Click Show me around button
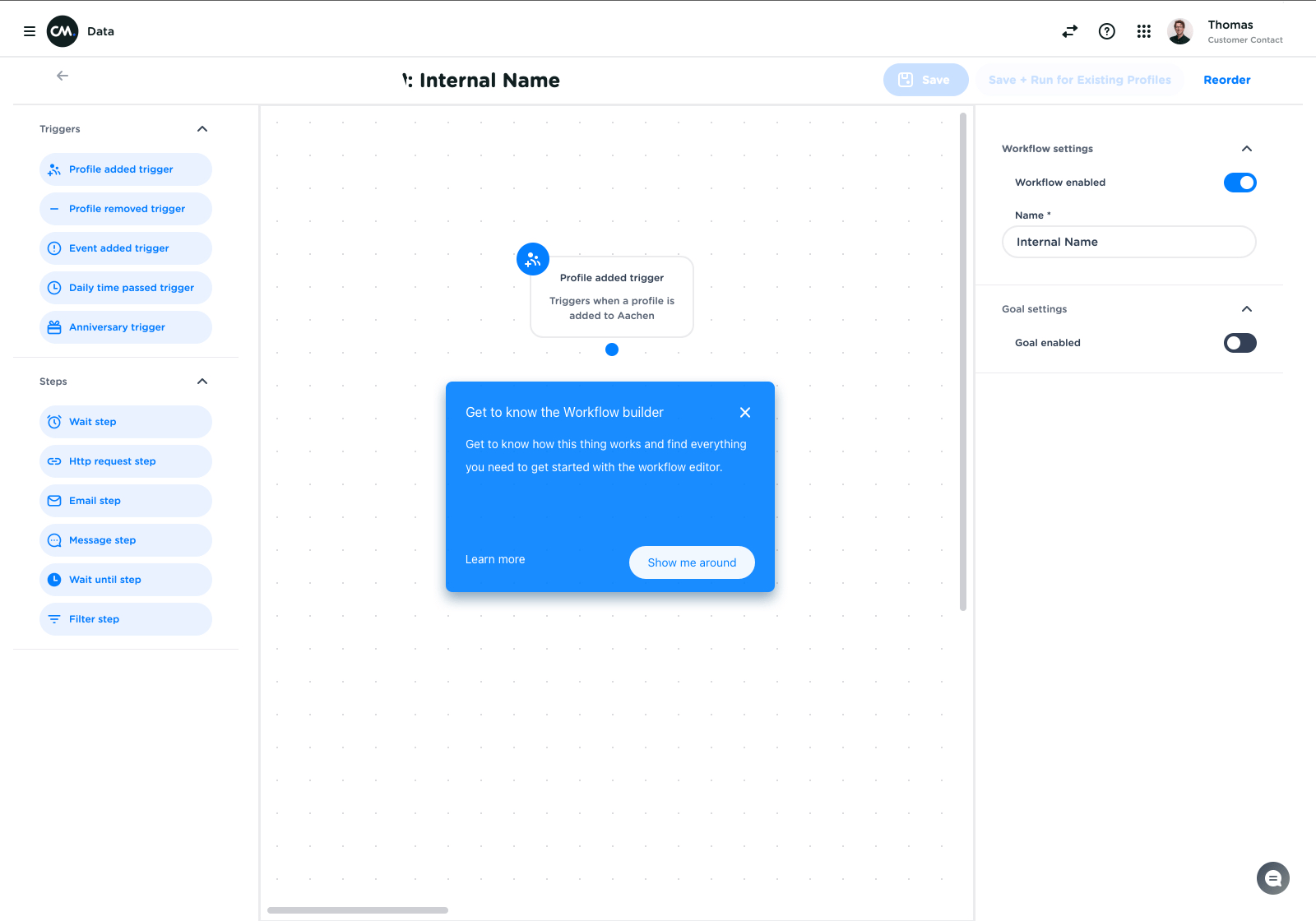 click(x=692, y=562)
